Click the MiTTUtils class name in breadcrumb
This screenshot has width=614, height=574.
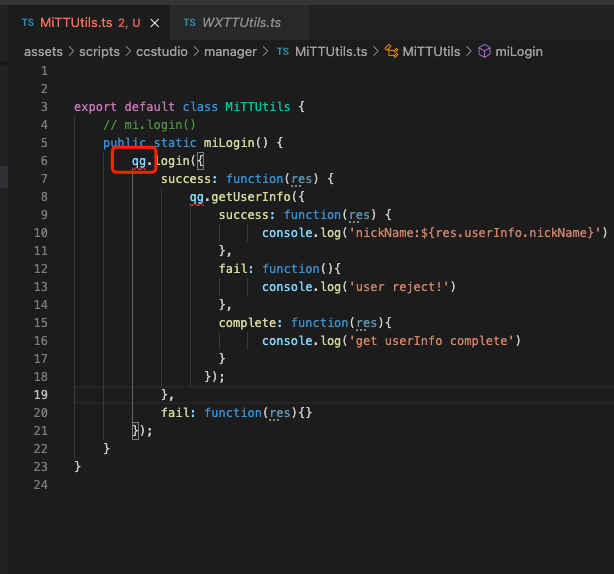click(x=432, y=51)
